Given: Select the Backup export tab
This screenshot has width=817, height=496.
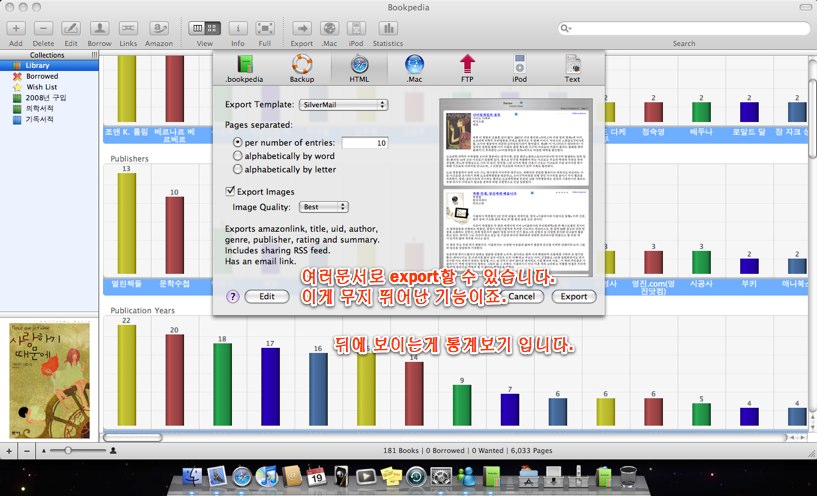Looking at the screenshot, I should 302,68.
